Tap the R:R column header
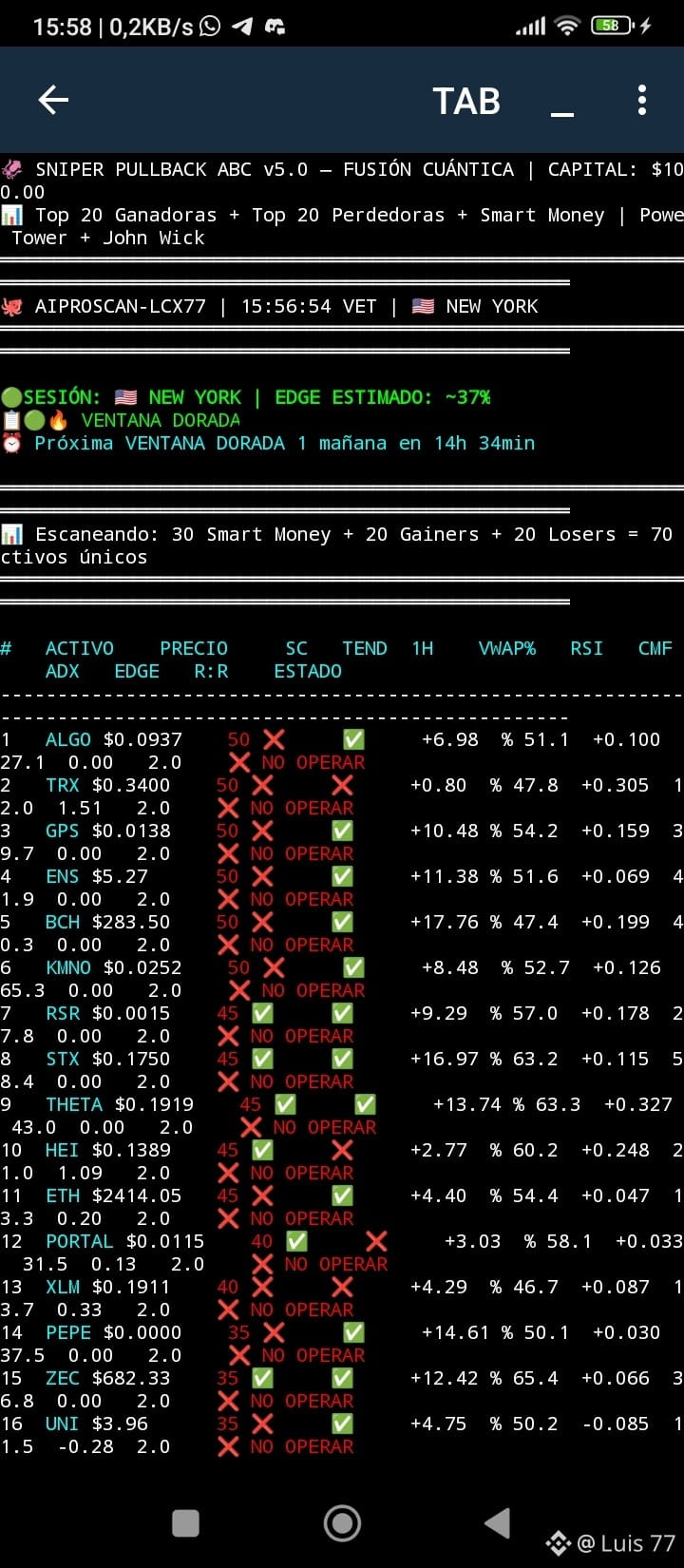Viewport: 684px width, 1568px height. click(211, 671)
